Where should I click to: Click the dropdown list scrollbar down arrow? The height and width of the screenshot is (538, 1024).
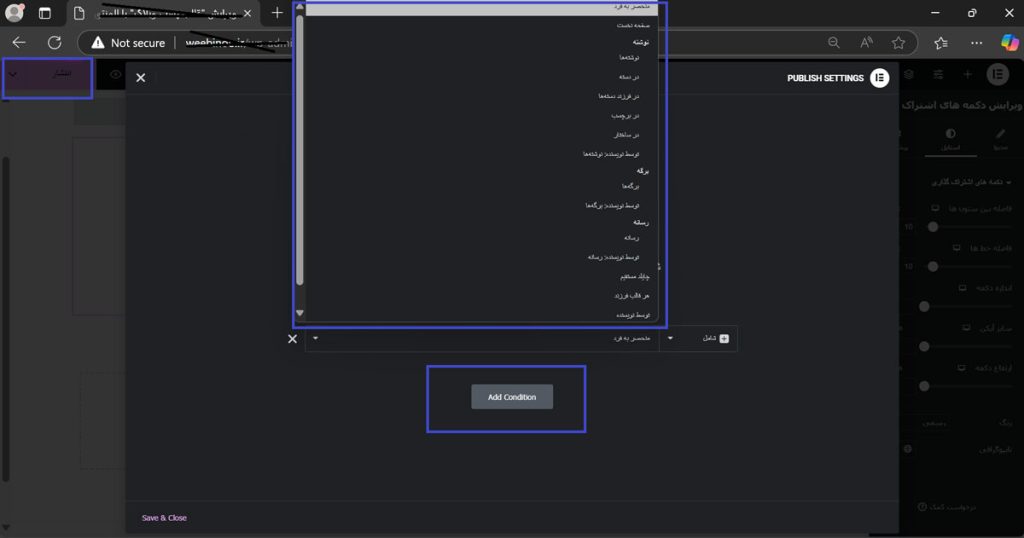[x=300, y=313]
